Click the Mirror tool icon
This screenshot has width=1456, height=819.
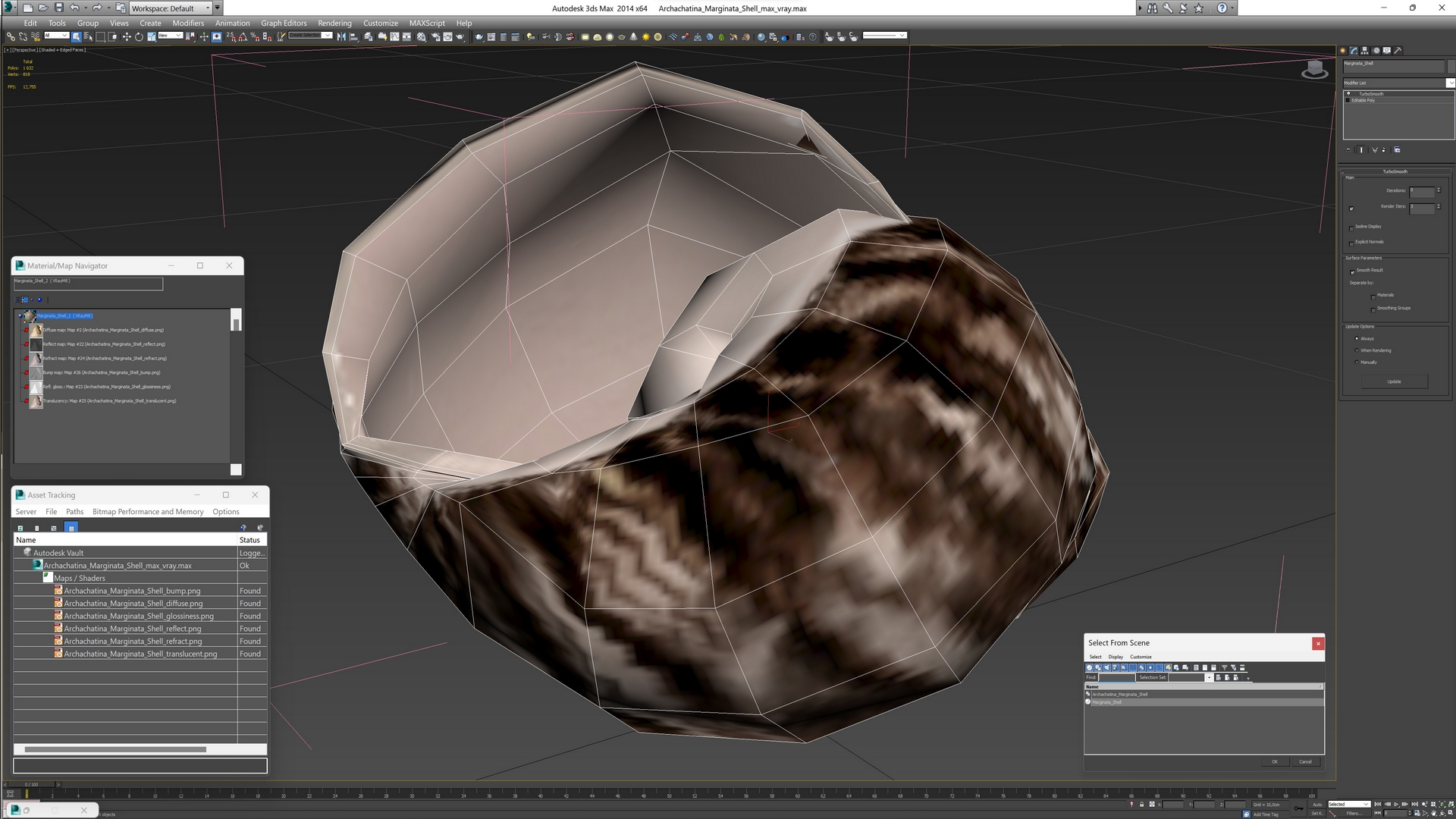pos(341,36)
